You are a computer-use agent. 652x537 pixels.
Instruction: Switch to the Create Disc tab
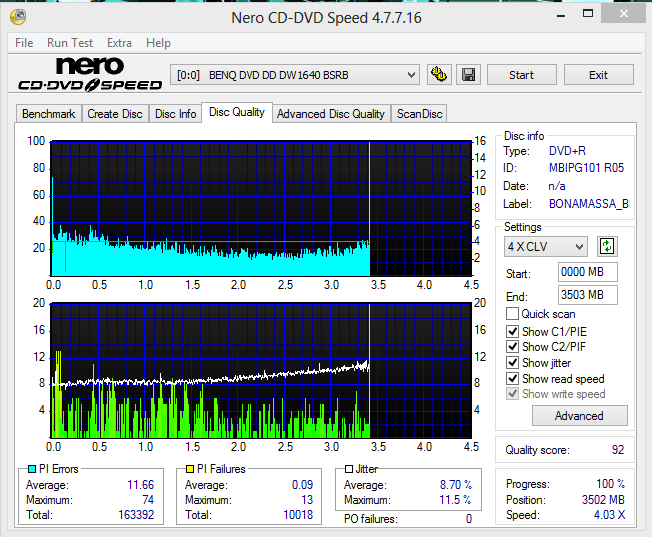[x=115, y=114]
